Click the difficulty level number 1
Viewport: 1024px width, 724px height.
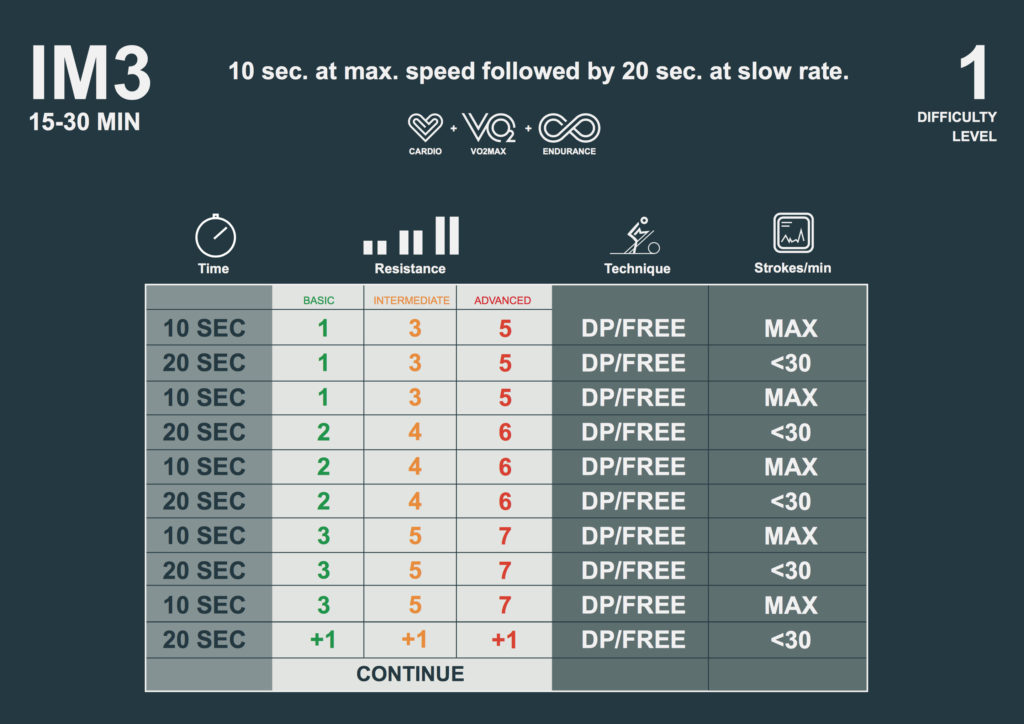(x=973, y=74)
